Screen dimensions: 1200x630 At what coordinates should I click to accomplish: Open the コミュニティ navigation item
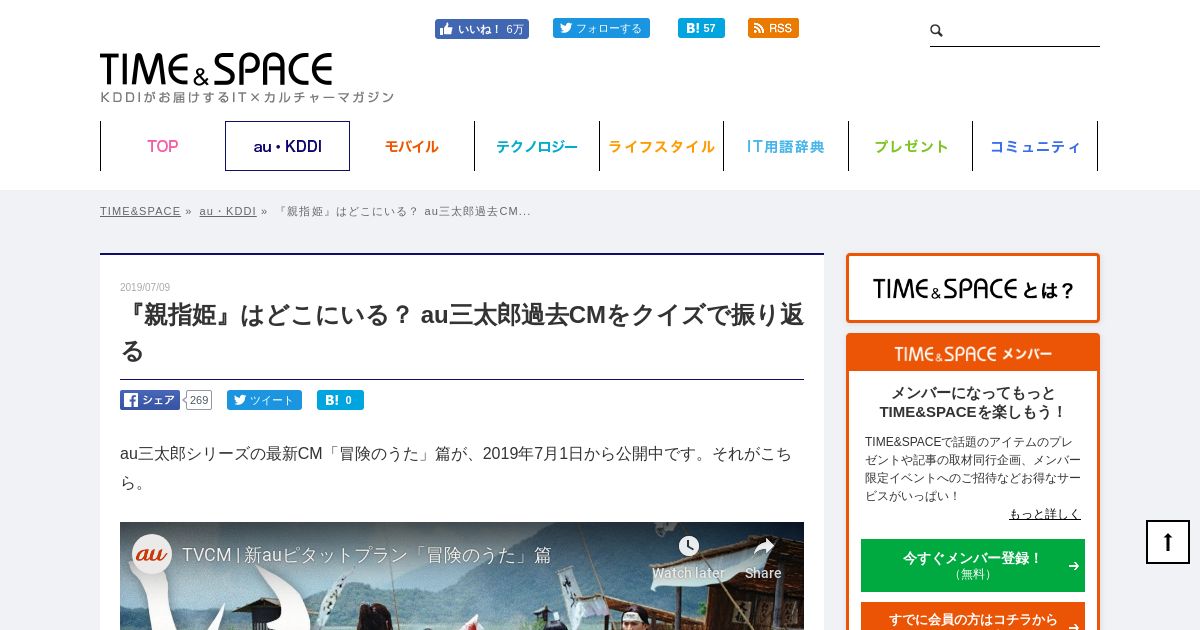pos(1035,146)
